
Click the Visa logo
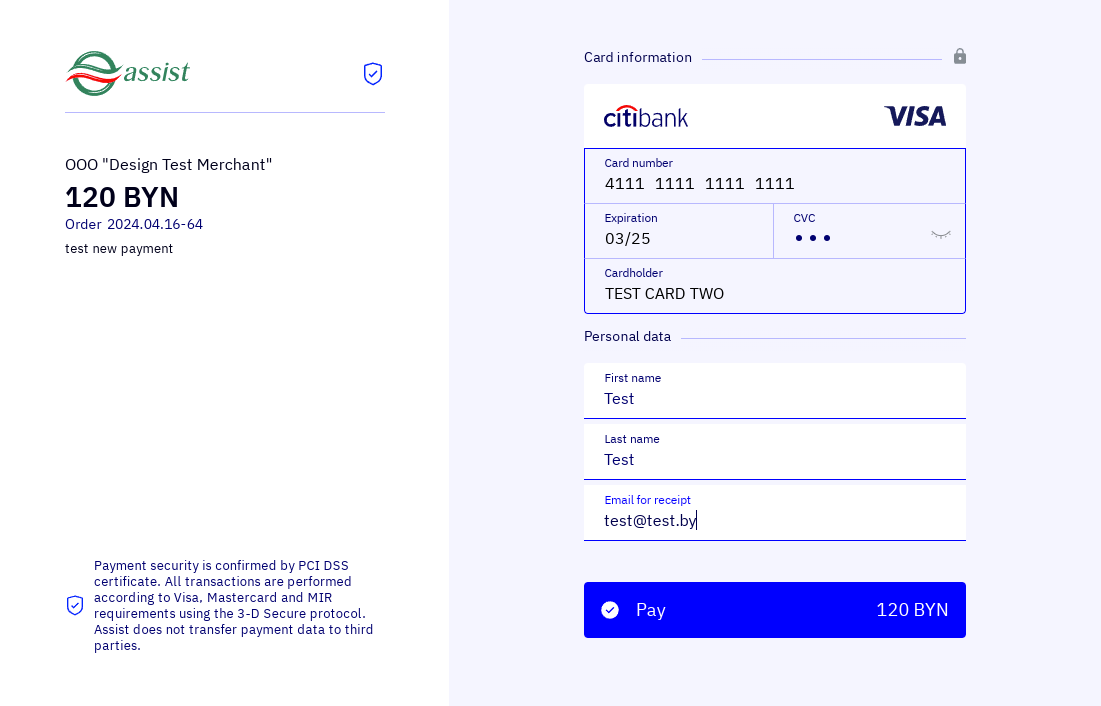point(915,117)
